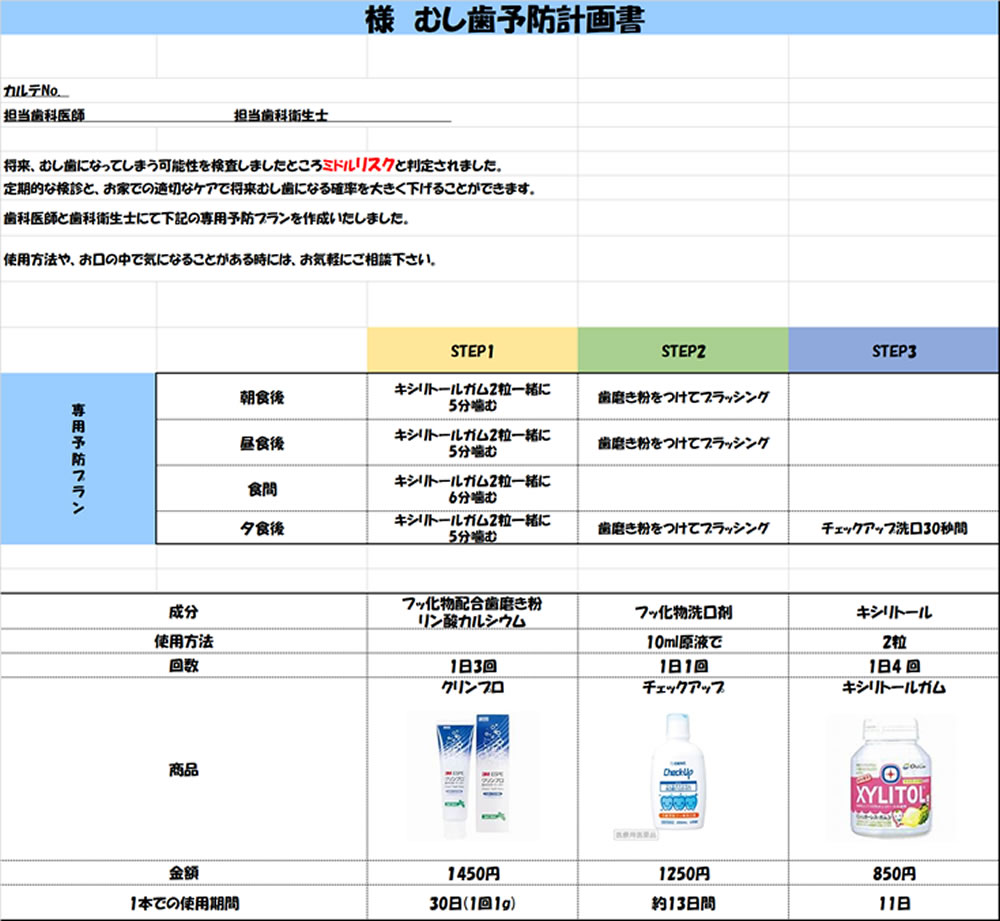Click the 1日1回 cell
The image size is (1000, 921).
[x=683, y=665]
